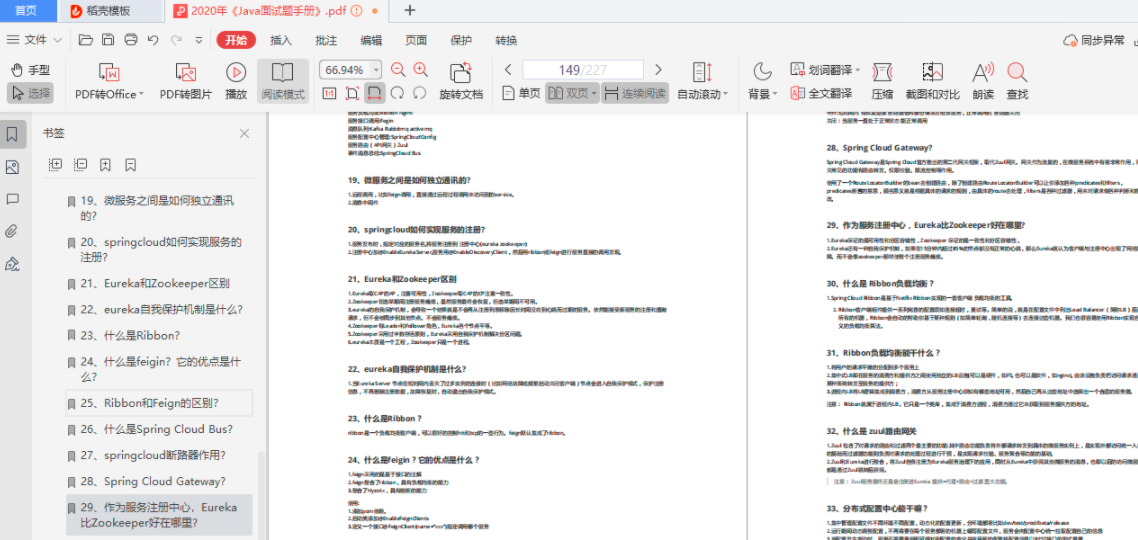
Task: Expand all bookmarks icon
Action: click(55, 165)
